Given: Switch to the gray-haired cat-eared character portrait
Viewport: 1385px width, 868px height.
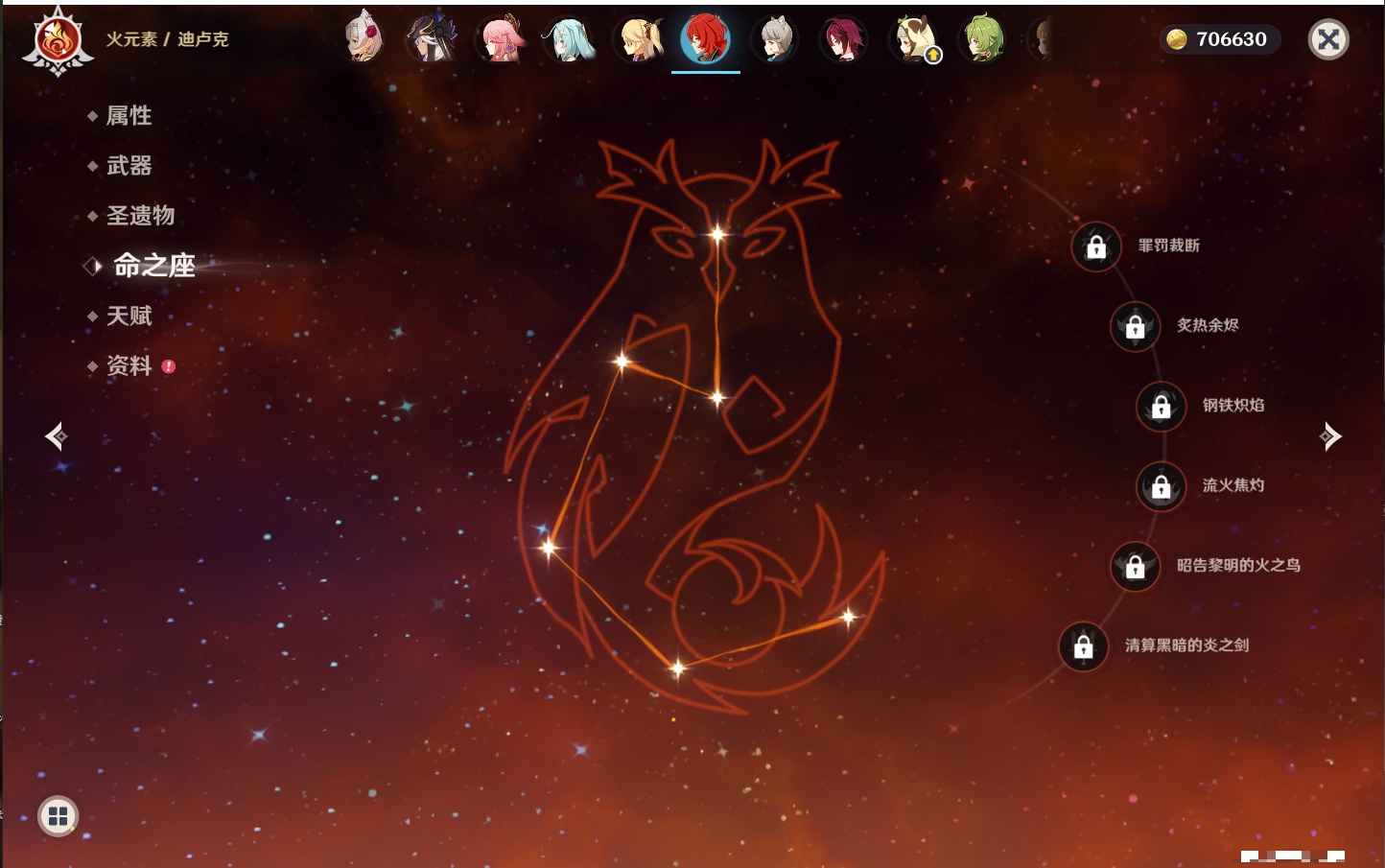Looking at the screenshot, I should click(x=775, y=38).
